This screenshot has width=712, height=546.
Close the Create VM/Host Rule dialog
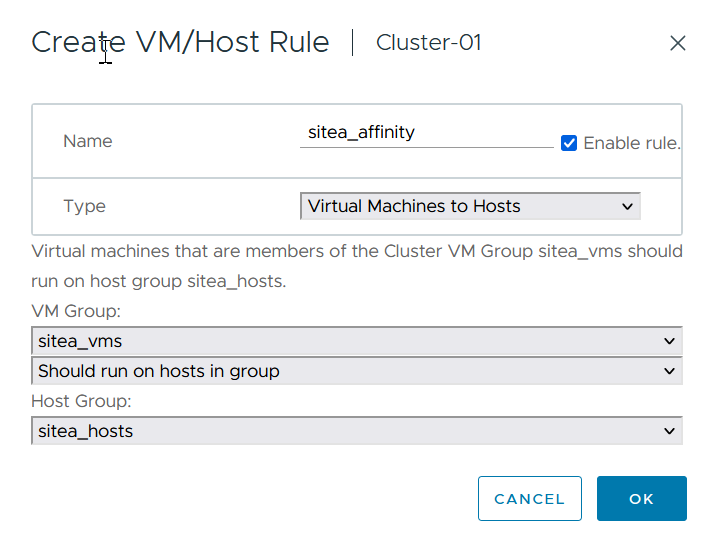tap(678, 43)
